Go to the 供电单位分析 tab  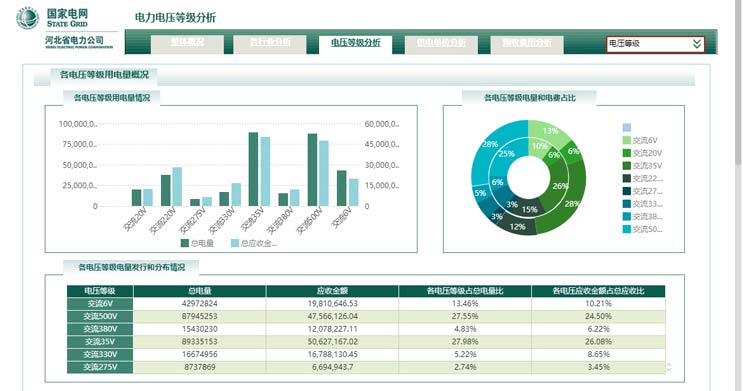point(441,43)
